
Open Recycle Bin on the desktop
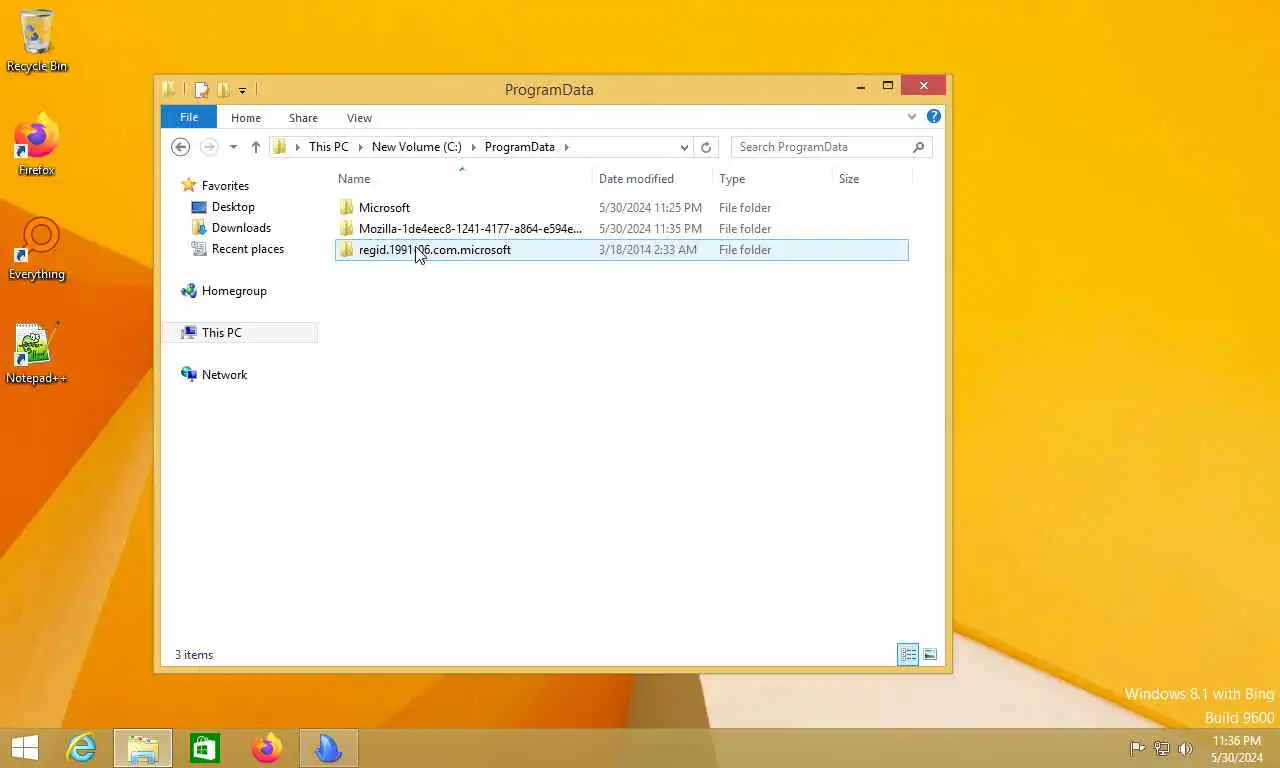coord(37,41)
